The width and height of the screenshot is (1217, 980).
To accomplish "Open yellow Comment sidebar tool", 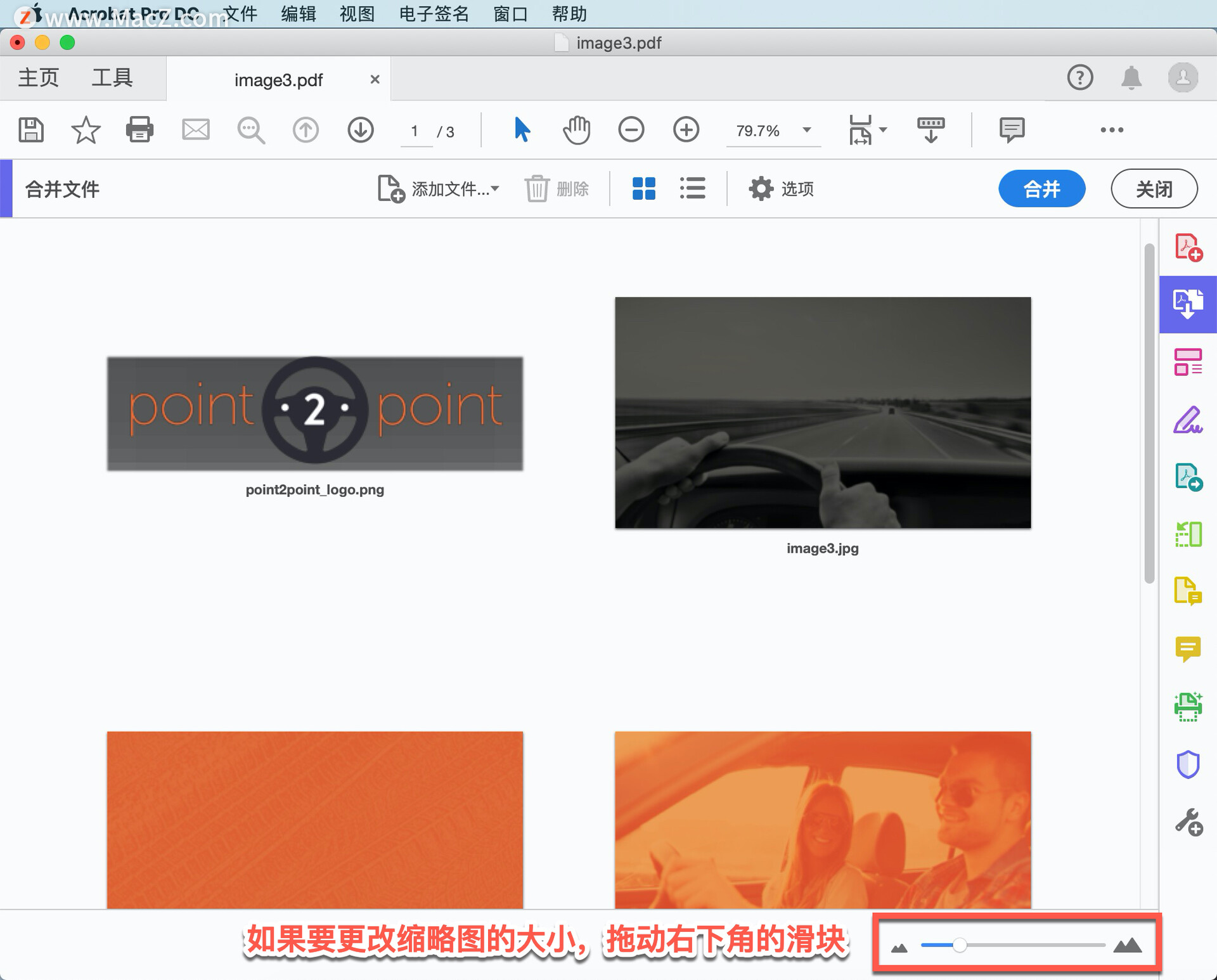I will click(1188, 649).
